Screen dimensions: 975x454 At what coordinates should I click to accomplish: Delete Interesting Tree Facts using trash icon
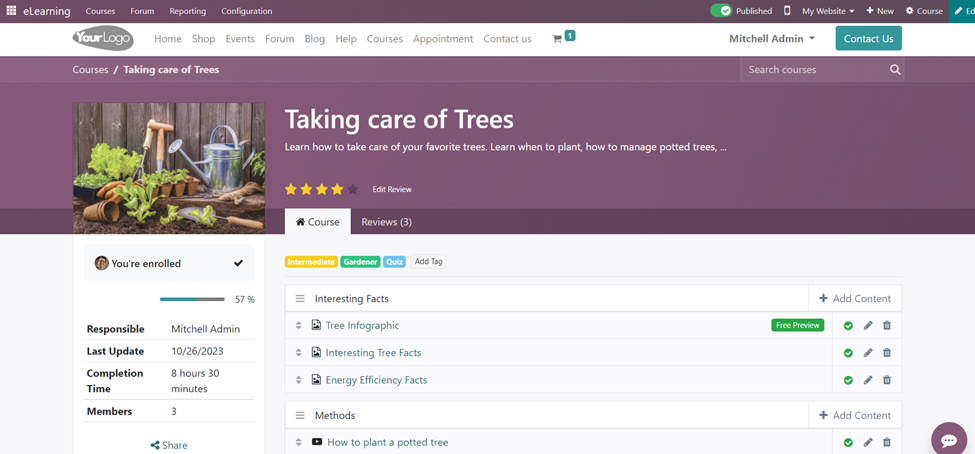pos(887,353)
